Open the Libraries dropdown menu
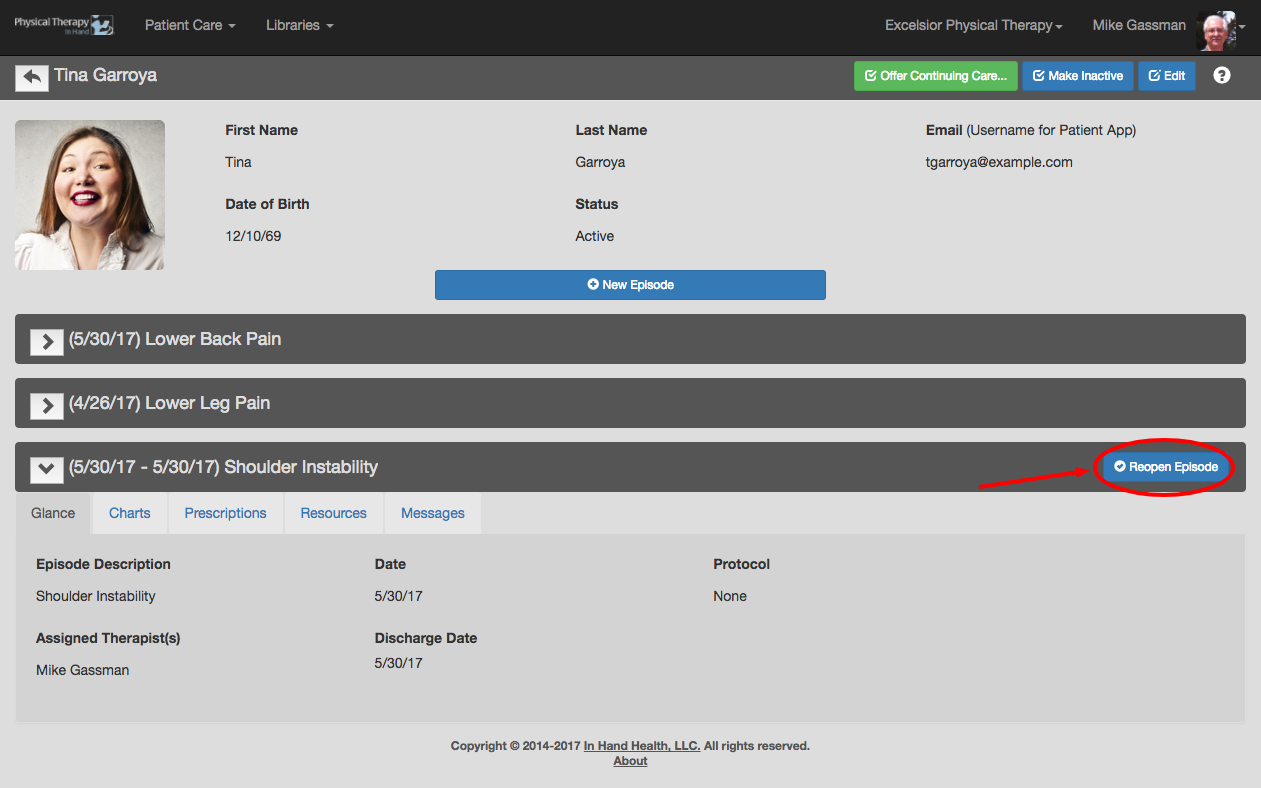Image resolution: width=1261 pixels, height=788 pixels. tap(299, 25)
